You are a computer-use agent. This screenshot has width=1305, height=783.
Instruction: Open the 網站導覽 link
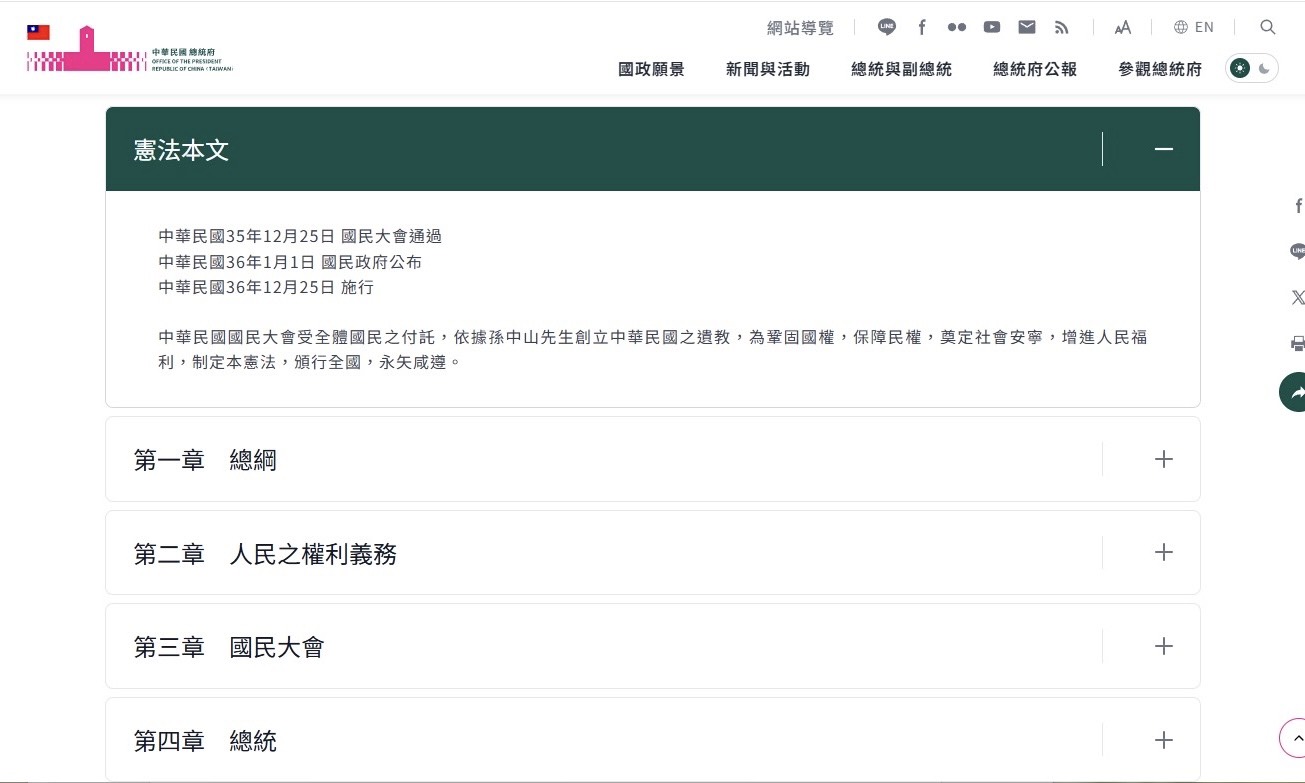[x=800, y=28]
